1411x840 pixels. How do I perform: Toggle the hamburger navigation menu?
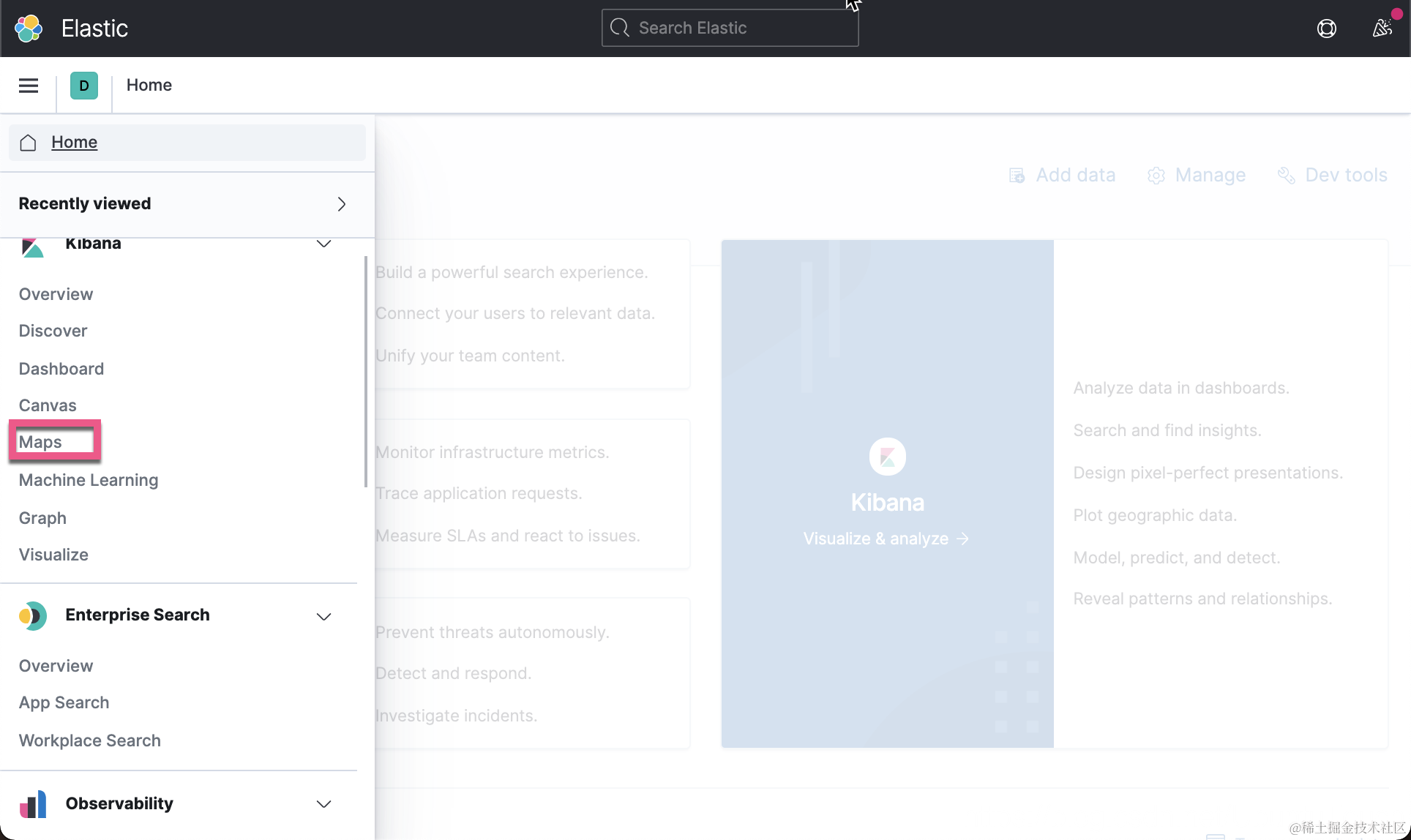click(29, 86)
